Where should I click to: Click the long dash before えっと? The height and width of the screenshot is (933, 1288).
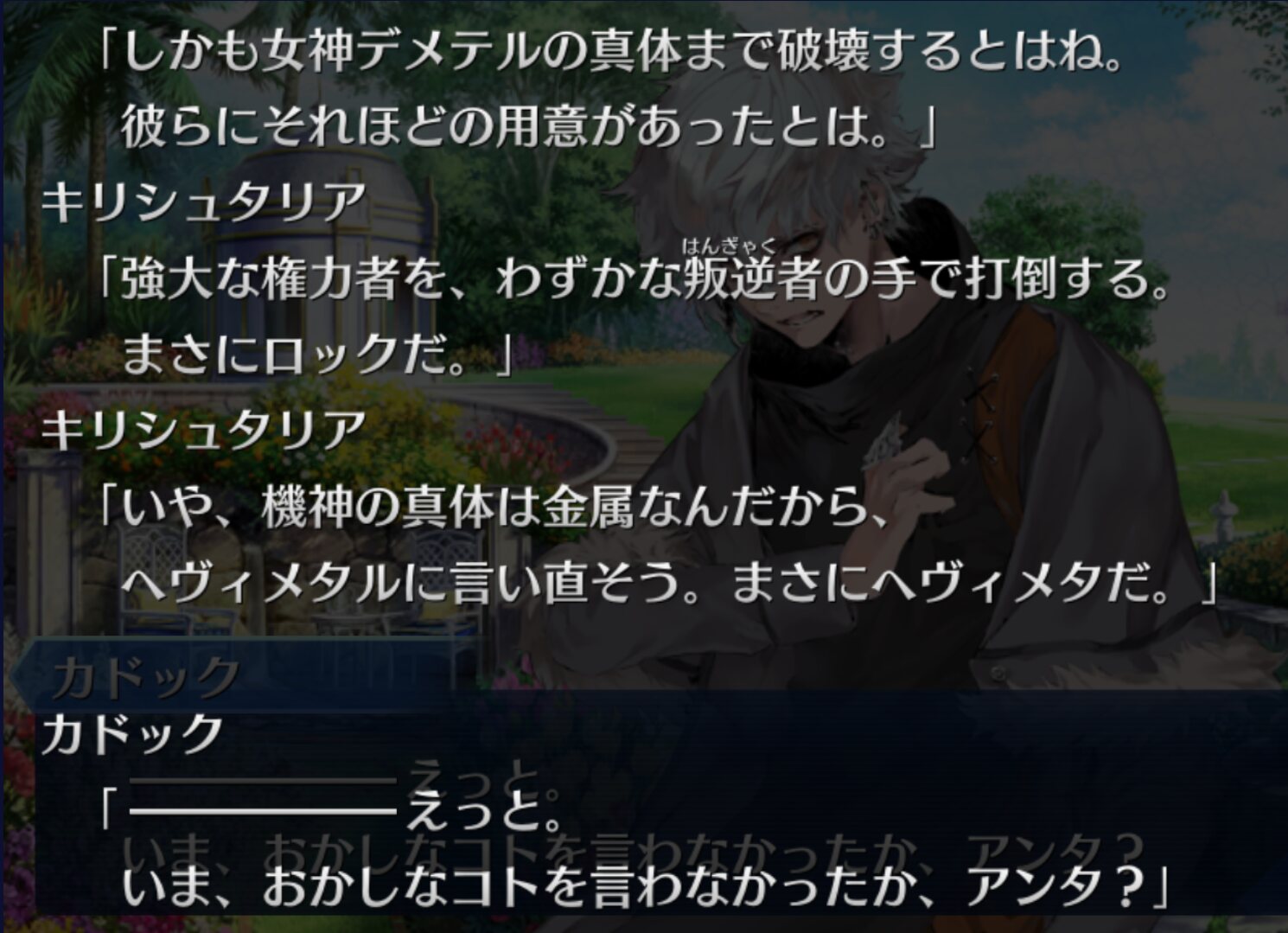tap(263, 810)
